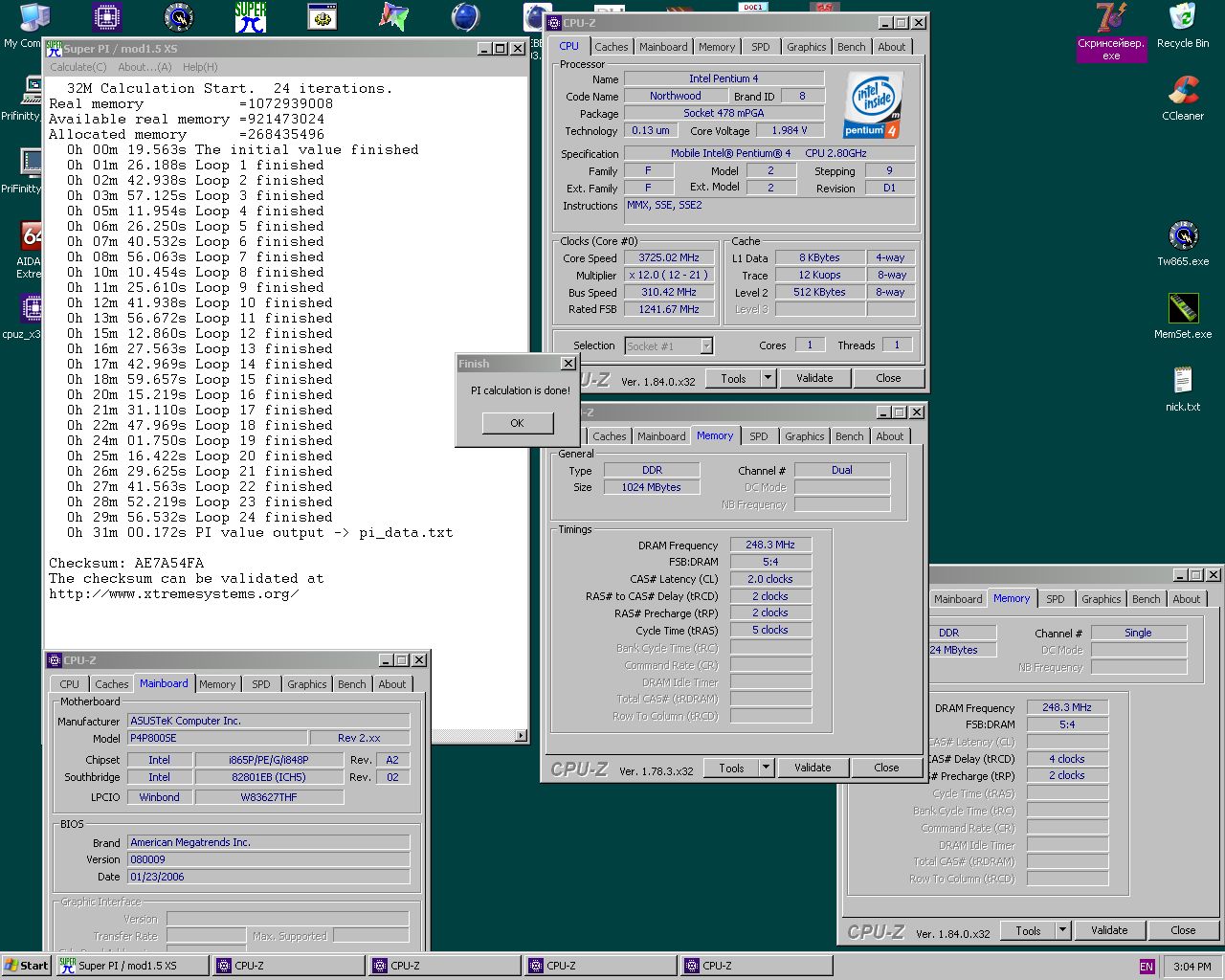Open the window-with-gear desktop icon
This screenshot has height=980, width=1225.
click(323, 17)
